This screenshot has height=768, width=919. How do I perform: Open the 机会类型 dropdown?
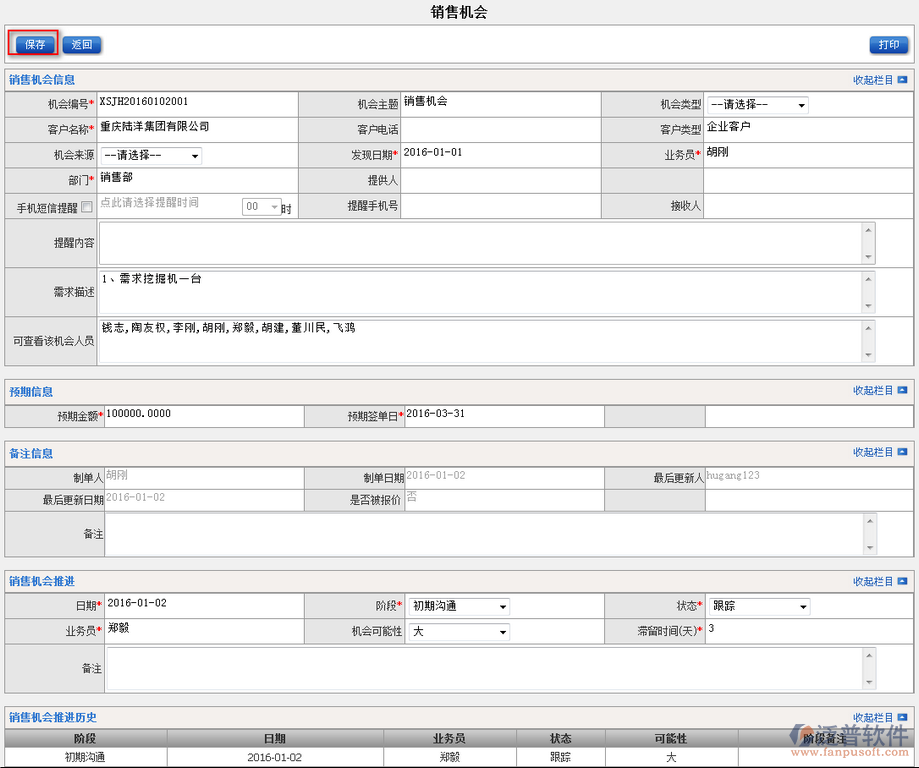coord(757,105)
